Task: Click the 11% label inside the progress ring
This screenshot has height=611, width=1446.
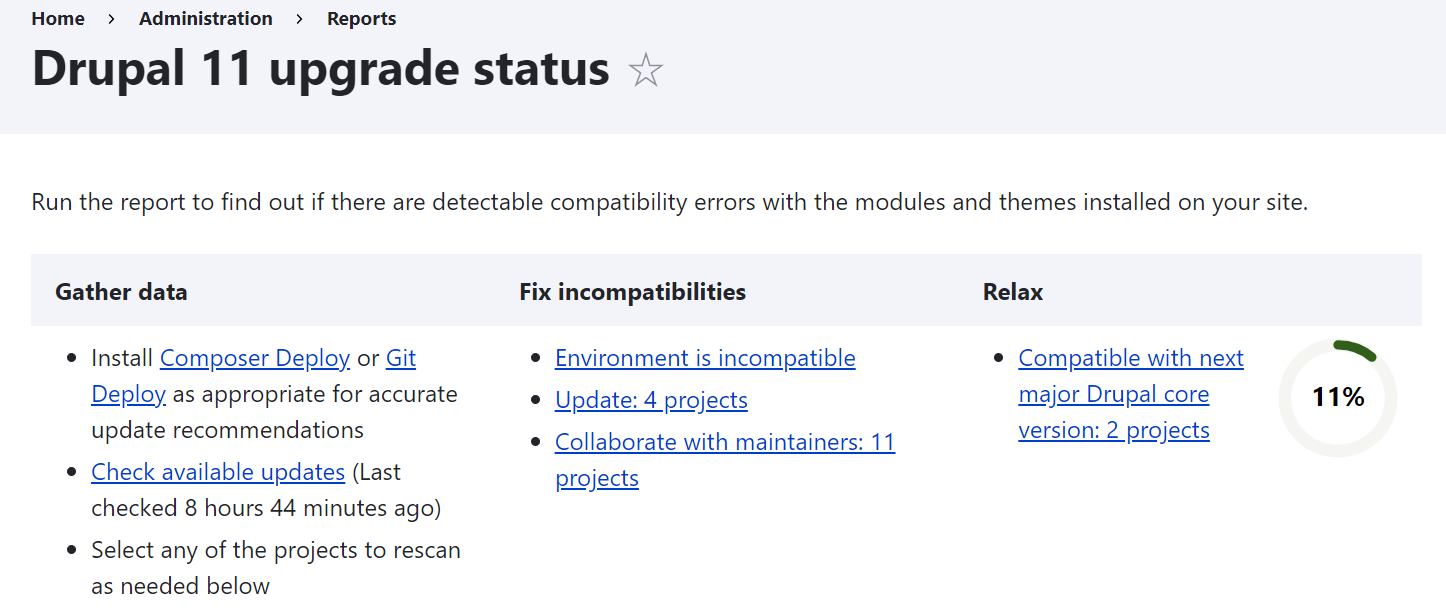Action: pos(1338,396)
